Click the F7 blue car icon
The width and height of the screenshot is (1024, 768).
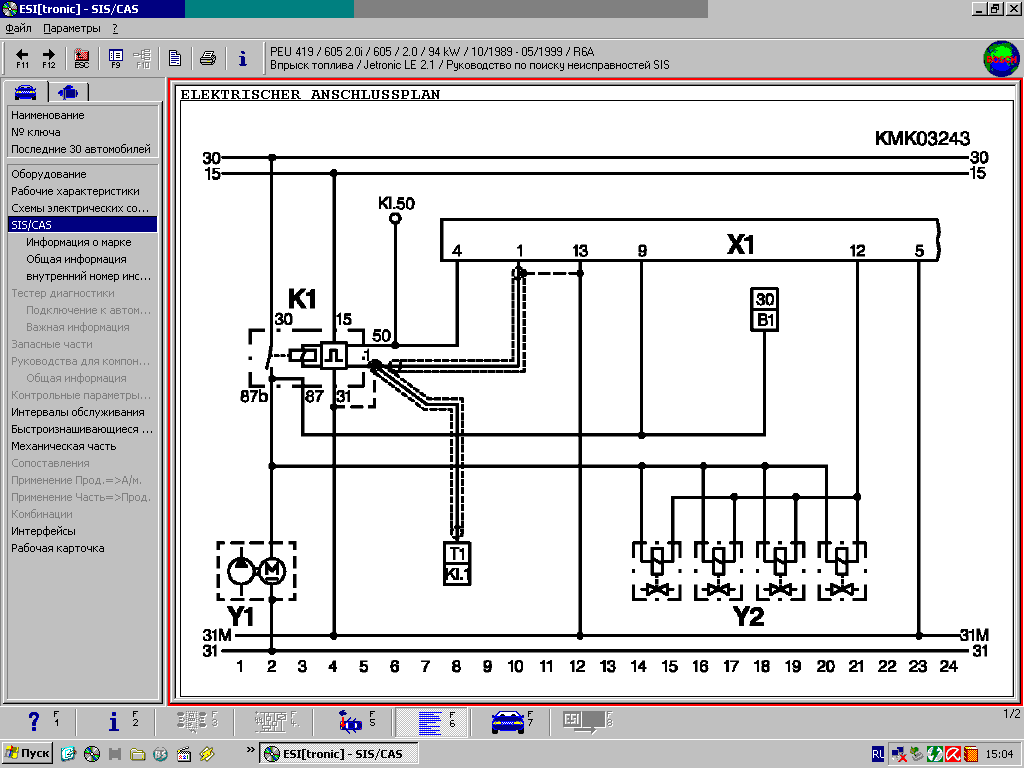click(507, 722)
